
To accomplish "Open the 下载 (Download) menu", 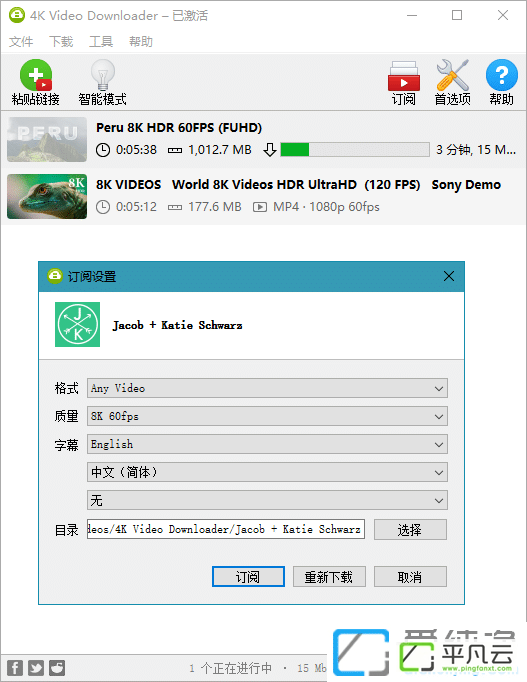I will [61, 42].
